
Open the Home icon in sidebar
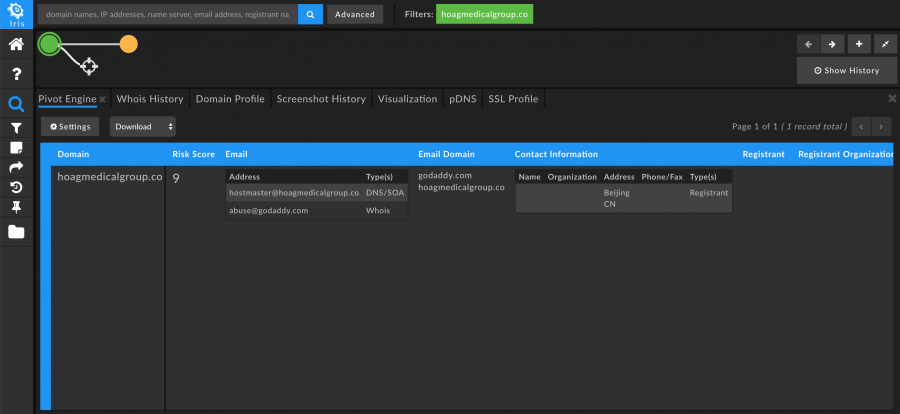[17, 44]
